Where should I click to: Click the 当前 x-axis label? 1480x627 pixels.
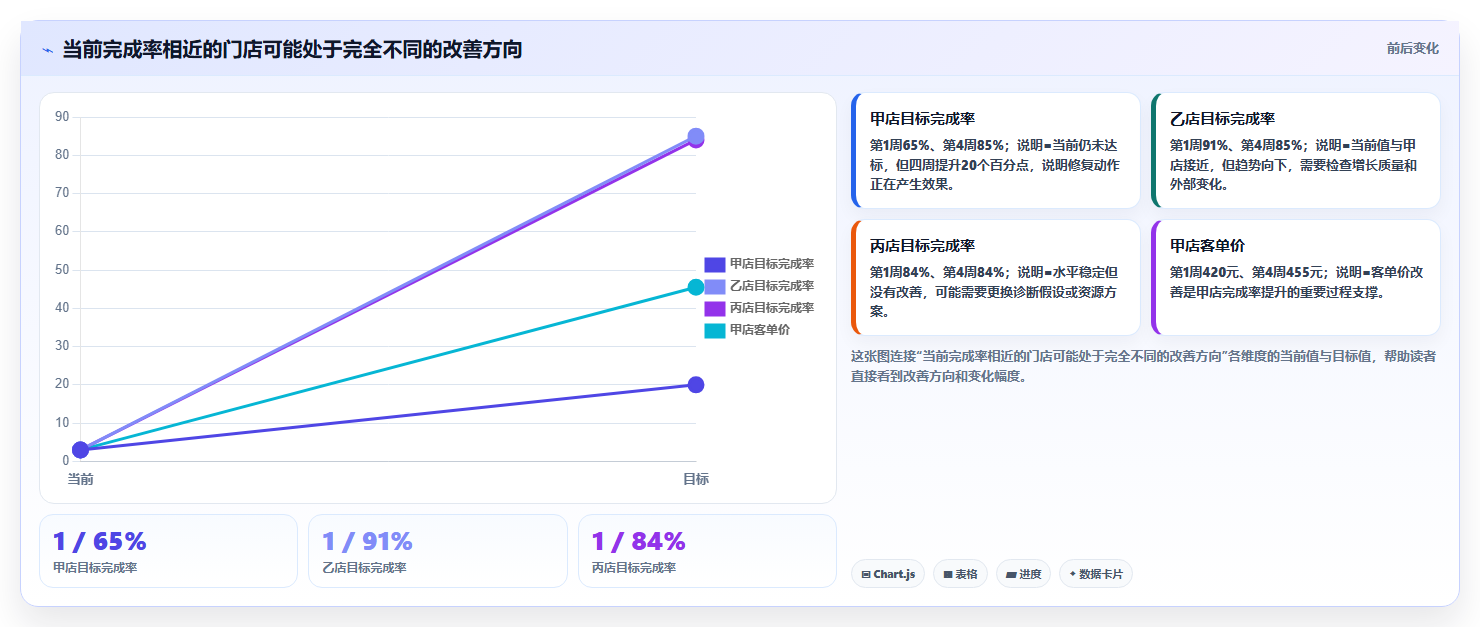pyautogui.click(x=81, y=479)
